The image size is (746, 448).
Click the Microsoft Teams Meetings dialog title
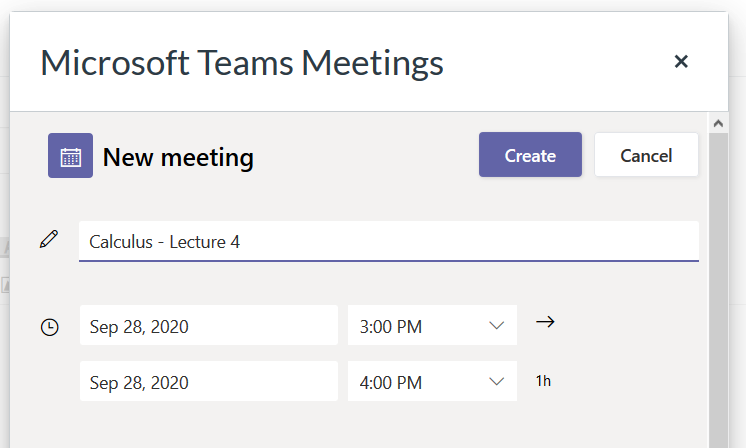pyautogui.click(x=242, y=63)
